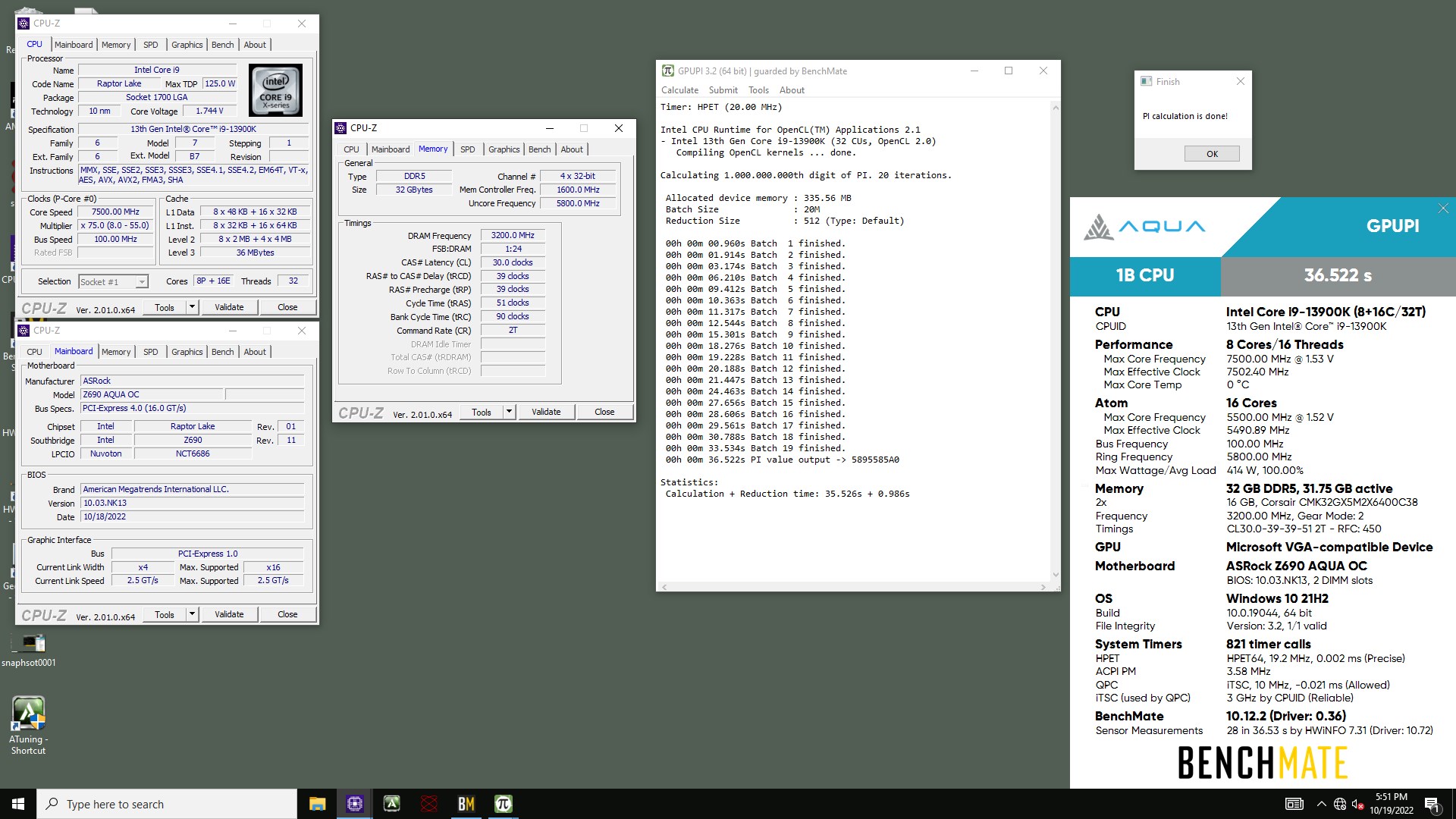Click the Finish dialog title icon

tap(1146, 81)
